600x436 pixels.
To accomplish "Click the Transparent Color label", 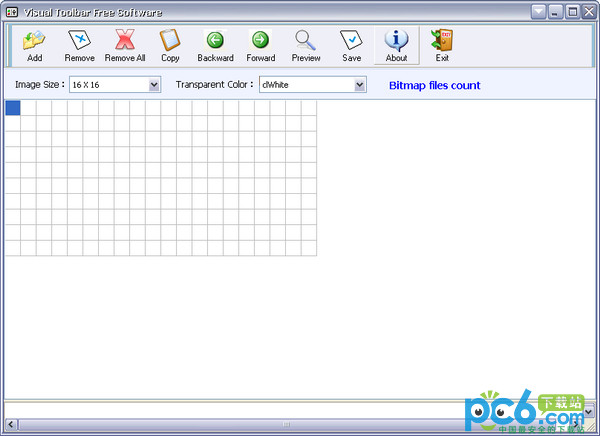I will 214,85.
